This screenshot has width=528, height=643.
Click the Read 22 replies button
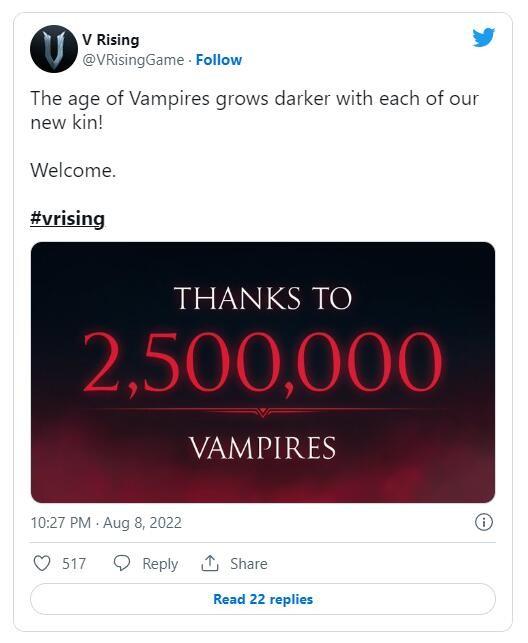pyautogui.click(x=263, y=599)
